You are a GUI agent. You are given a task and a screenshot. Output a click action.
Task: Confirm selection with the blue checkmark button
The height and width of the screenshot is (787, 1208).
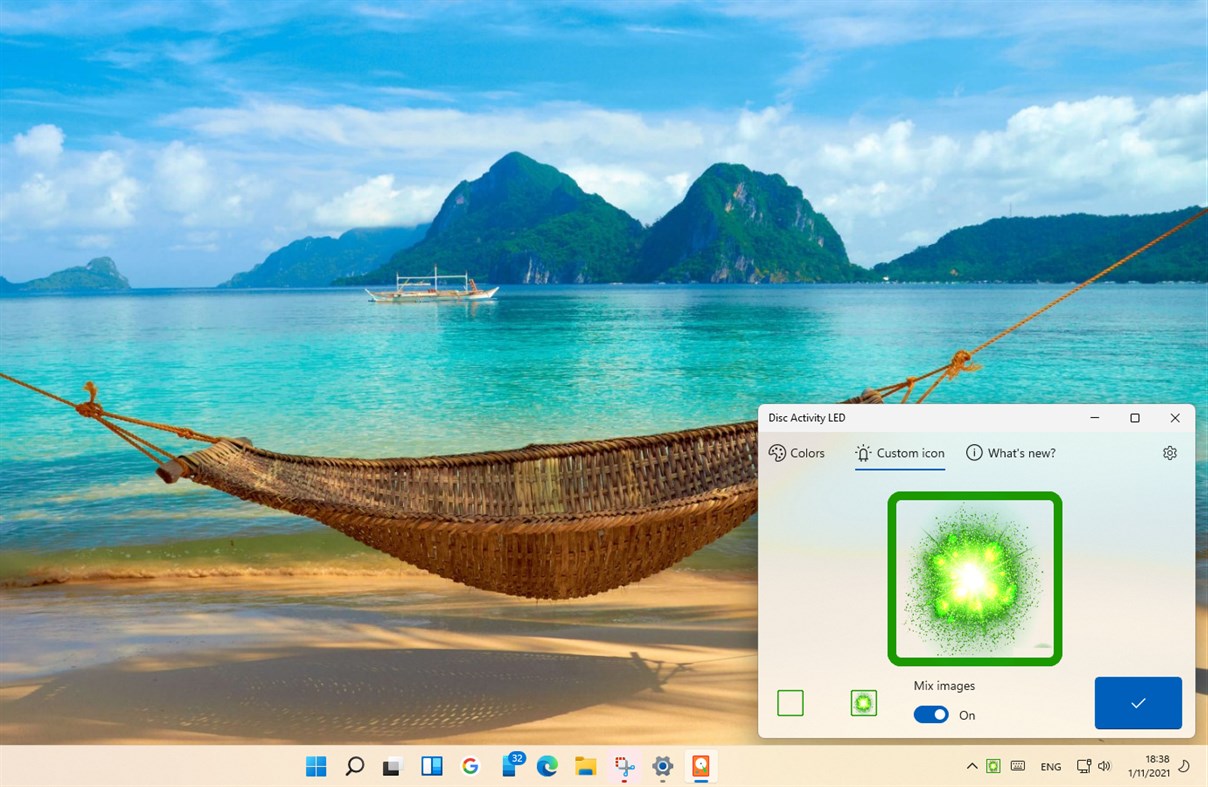pyautogui.click(x=1138, y=703)
